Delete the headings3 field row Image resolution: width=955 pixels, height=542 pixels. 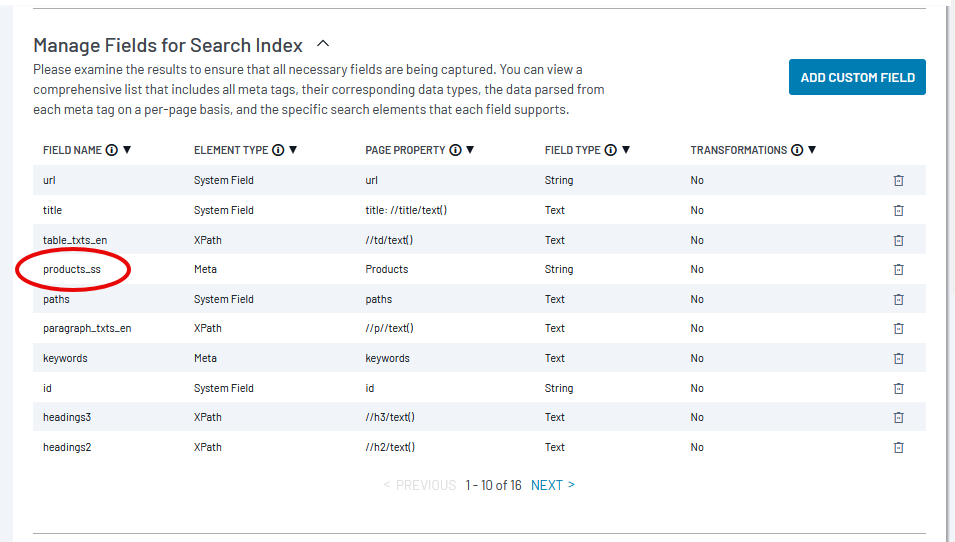click(898, 417)
